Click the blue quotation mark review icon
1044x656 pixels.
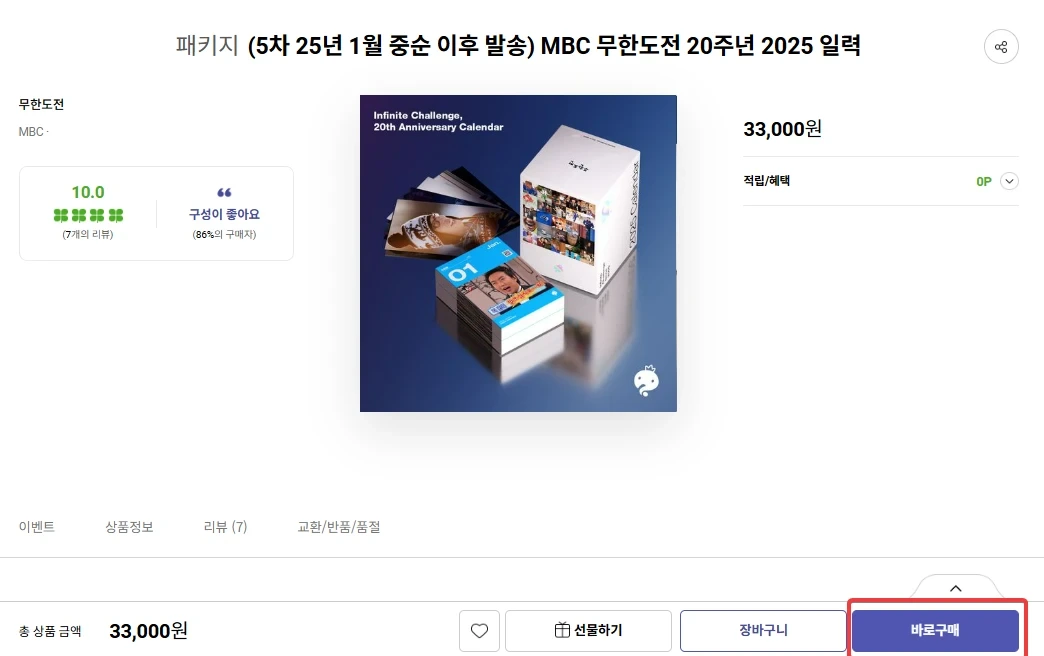tap(224, 192)
